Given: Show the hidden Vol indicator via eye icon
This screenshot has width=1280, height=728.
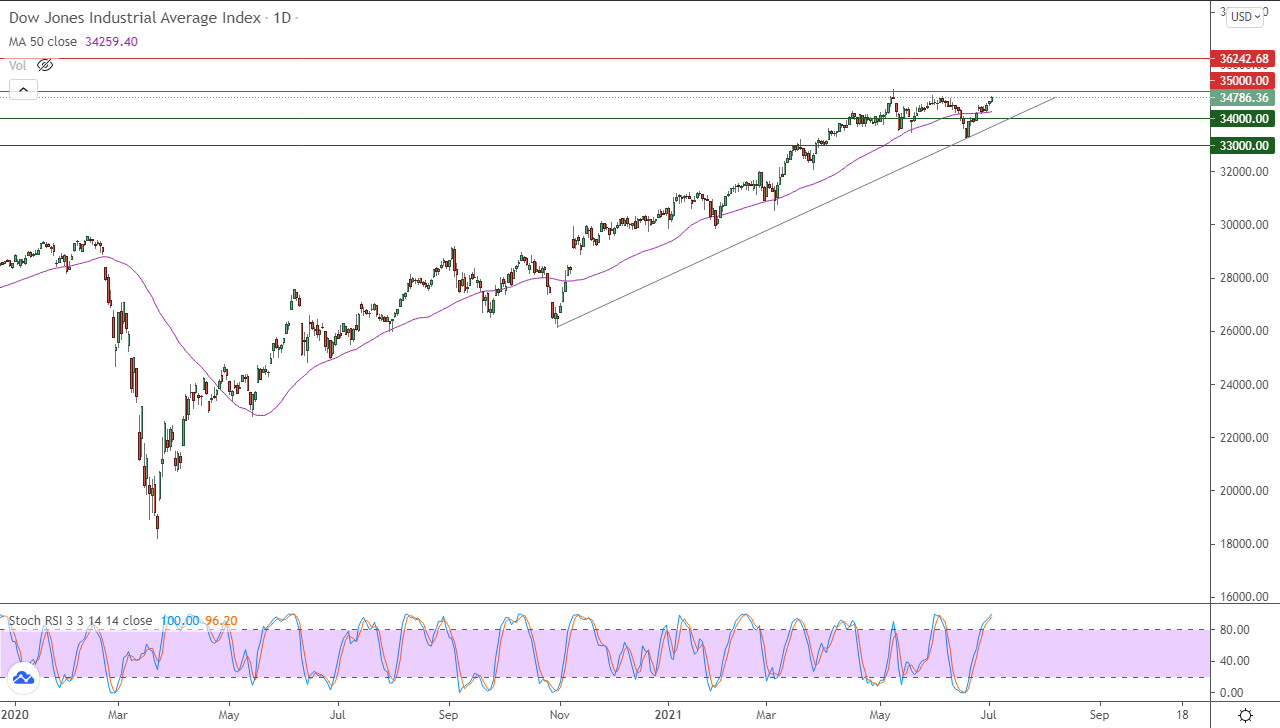Looking at the screenshot, I should coord(45,65).
